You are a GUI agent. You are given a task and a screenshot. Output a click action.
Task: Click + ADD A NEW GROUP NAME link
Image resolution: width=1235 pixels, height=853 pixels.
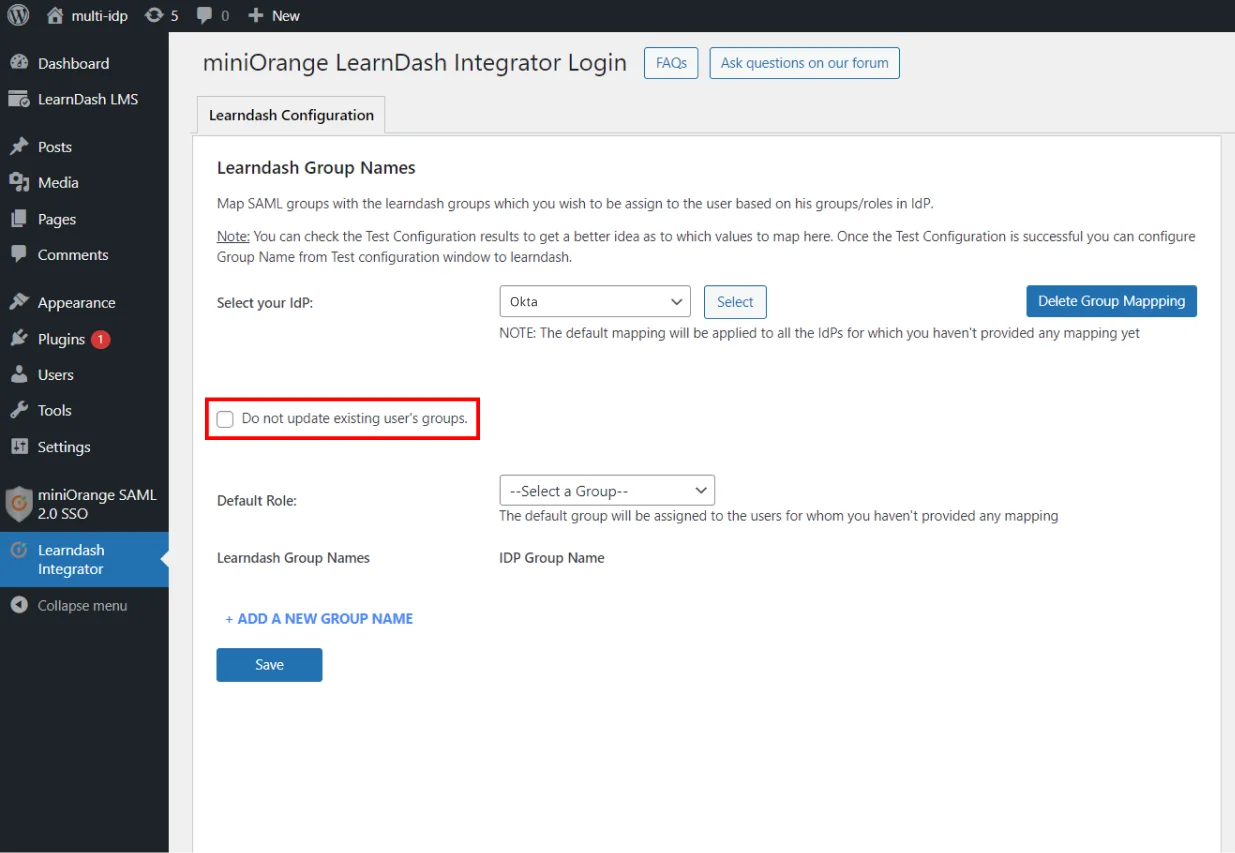319,619
